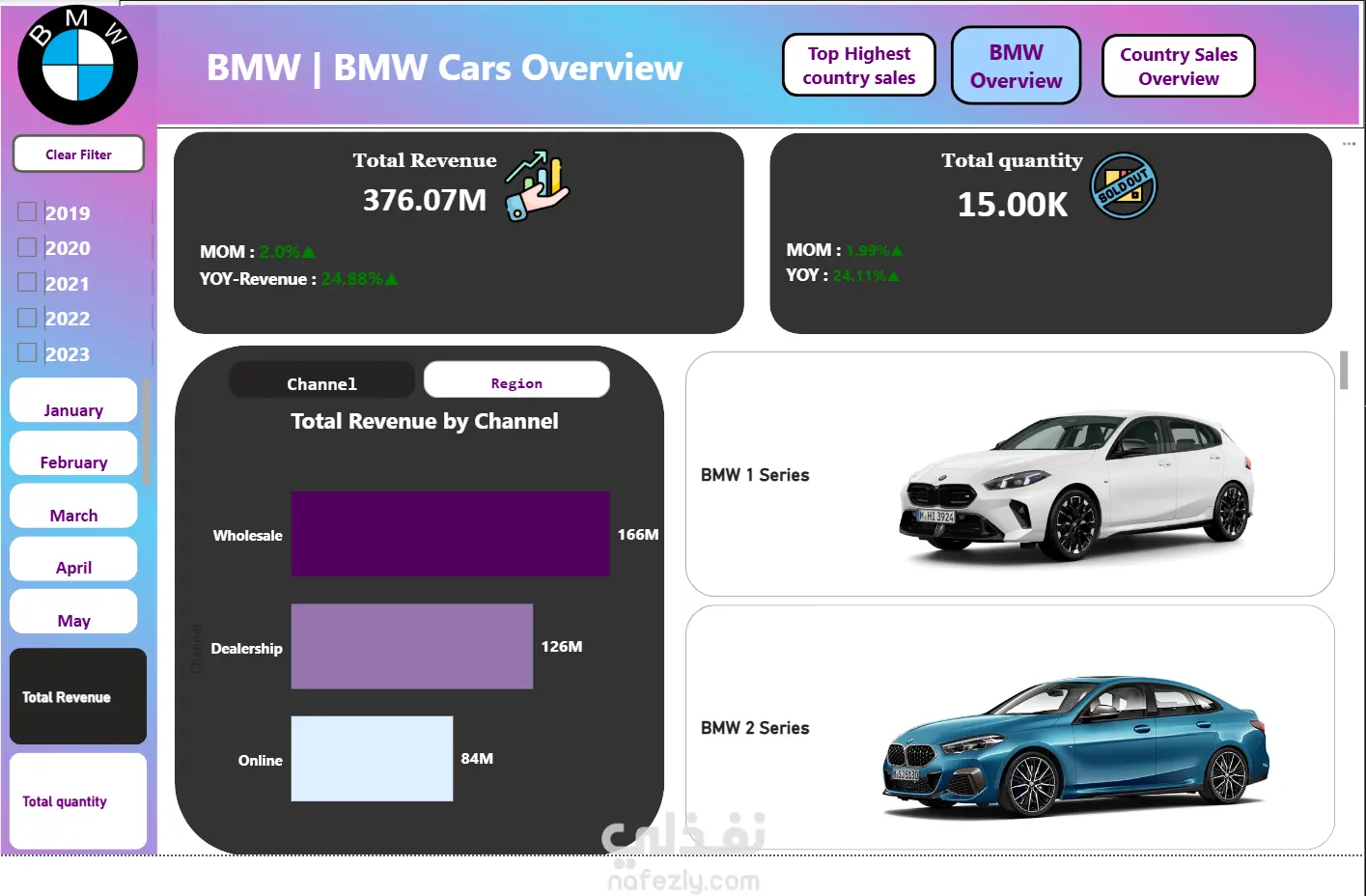
Task: Open the more options ellipsis menu
Action: tap(1349, 144)
